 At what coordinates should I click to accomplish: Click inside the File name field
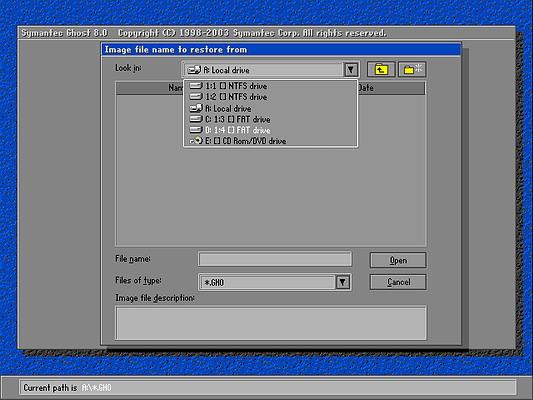tap(275, 259)
